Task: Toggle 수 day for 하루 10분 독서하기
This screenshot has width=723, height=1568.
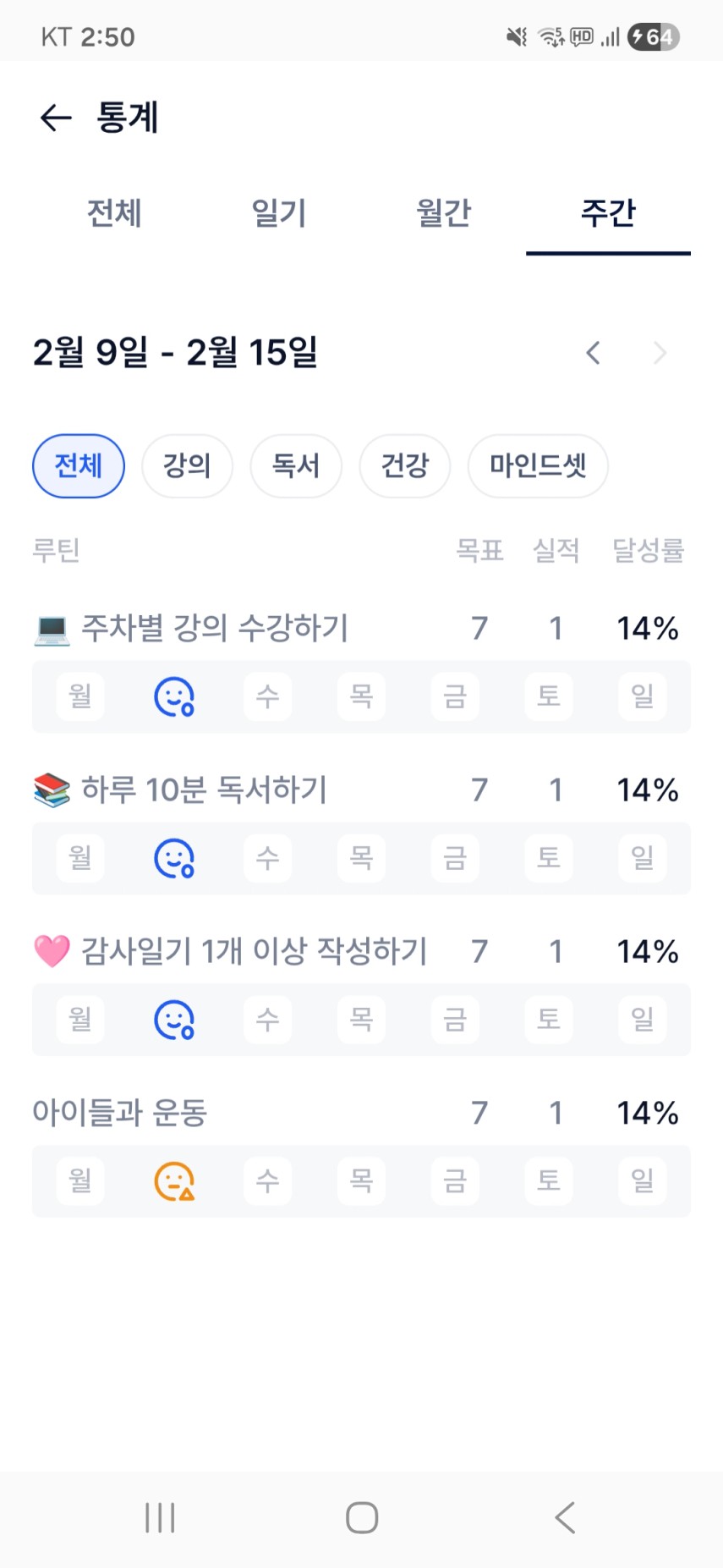Action: tap(268, 859)
